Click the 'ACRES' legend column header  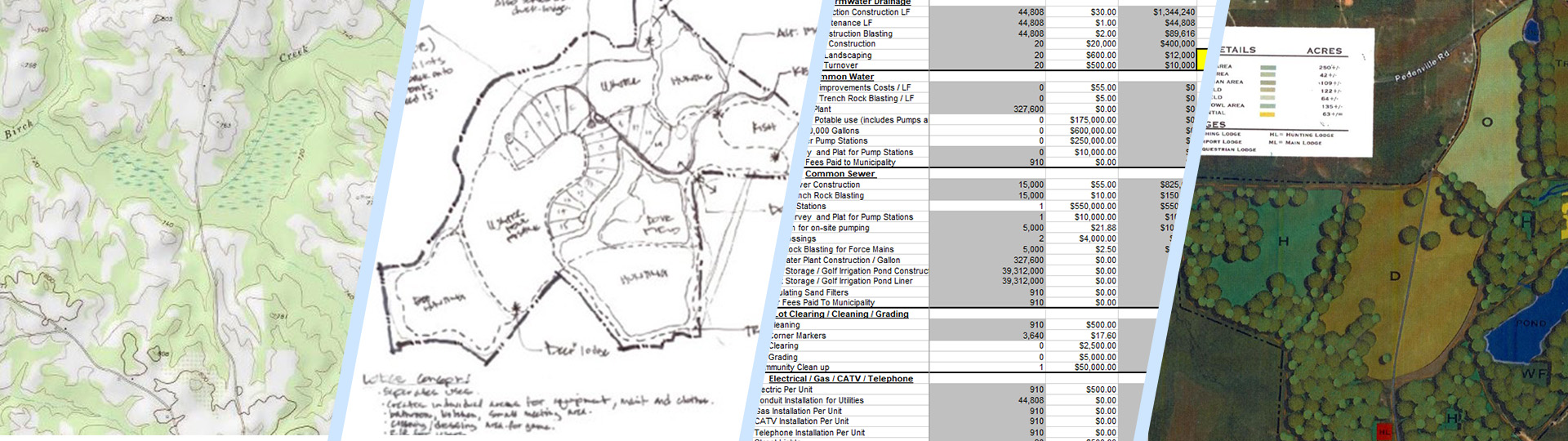coord(1324,51)
